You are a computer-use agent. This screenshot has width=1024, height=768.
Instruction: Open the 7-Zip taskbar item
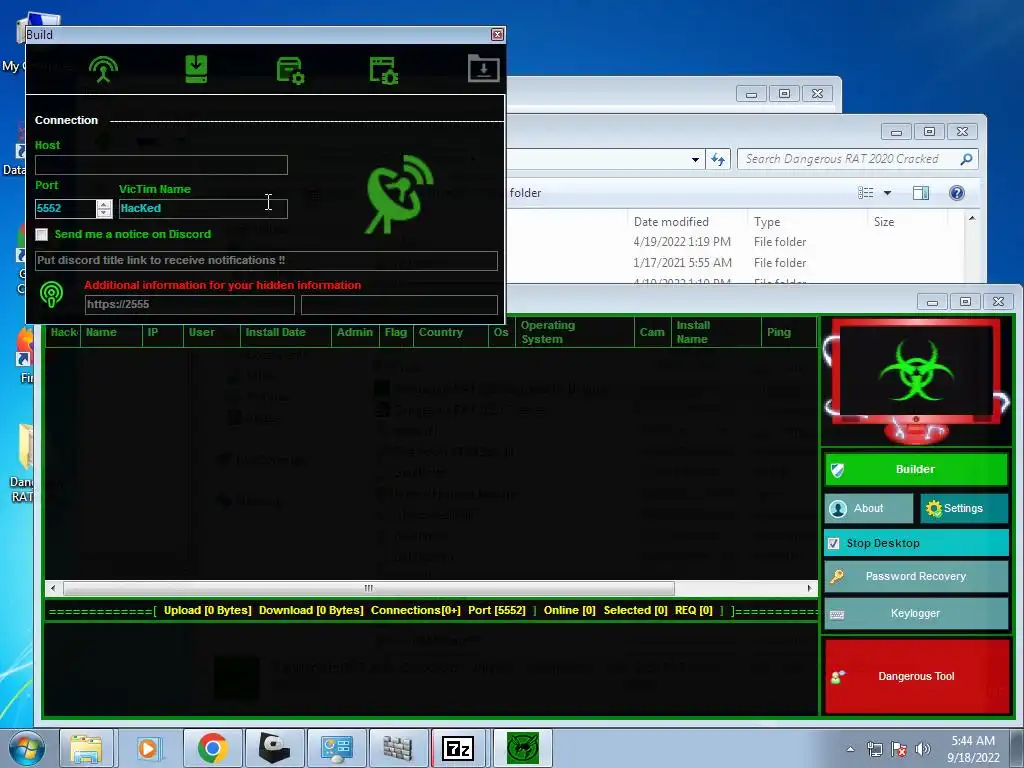[458, 748]
